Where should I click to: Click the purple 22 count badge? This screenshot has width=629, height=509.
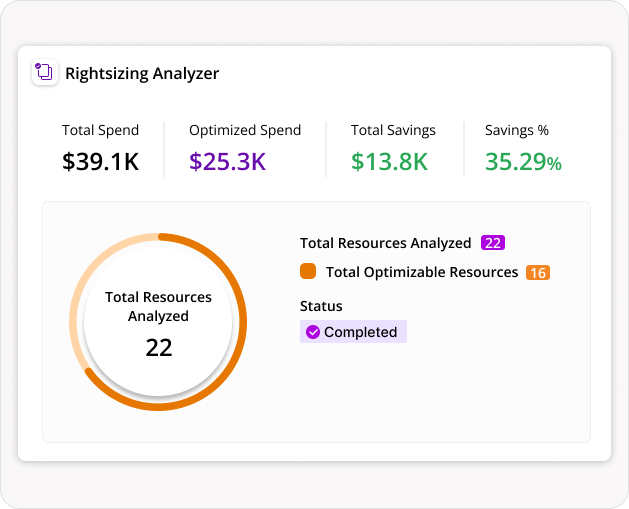493,243
